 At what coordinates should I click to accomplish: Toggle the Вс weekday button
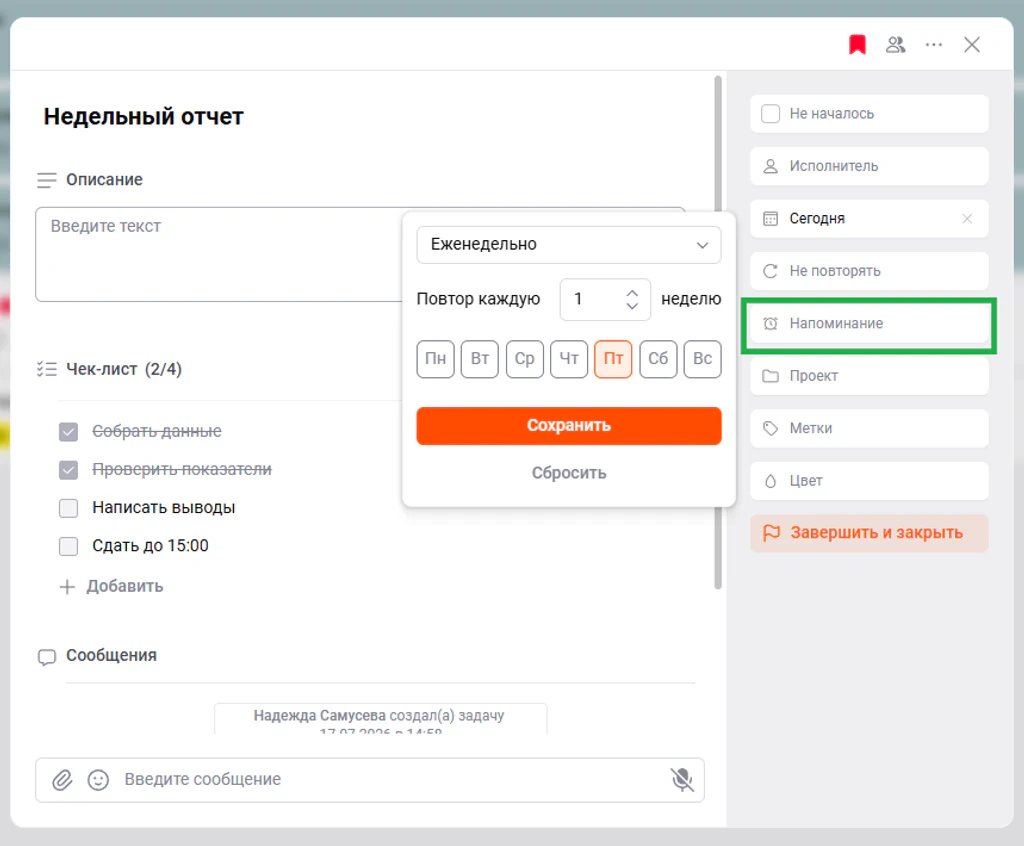pos(703,359)
